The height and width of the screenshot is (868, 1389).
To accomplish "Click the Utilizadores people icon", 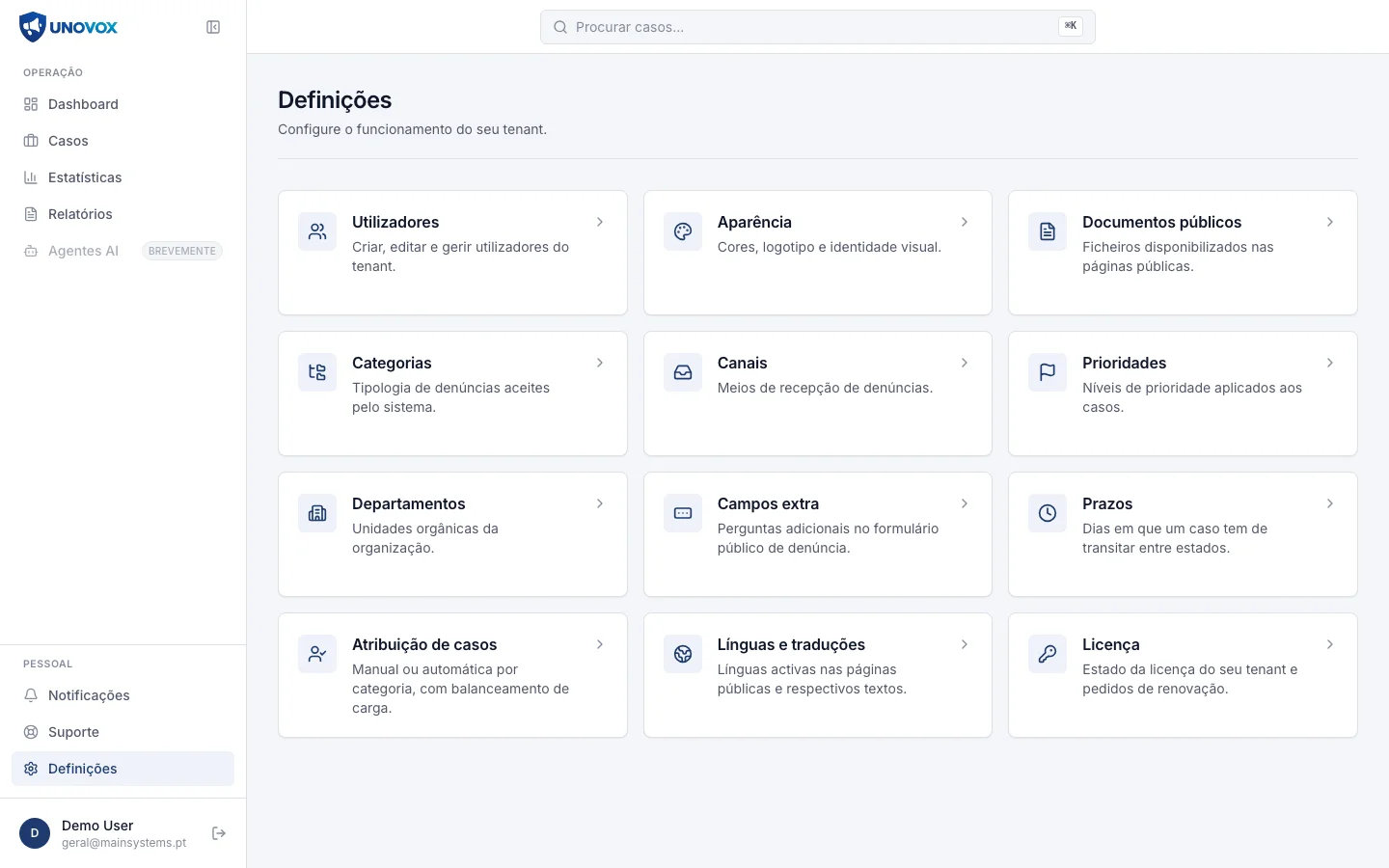I will click(317, 231).
